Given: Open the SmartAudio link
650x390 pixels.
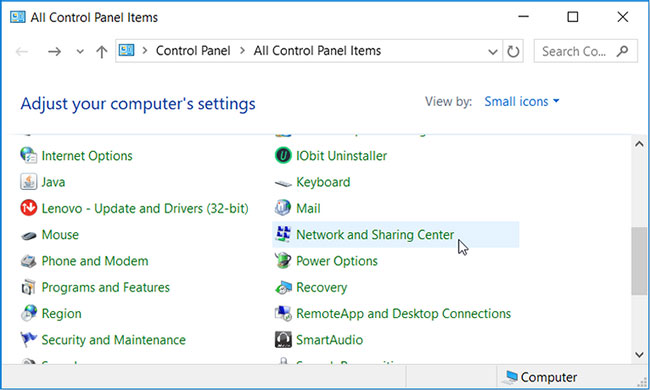Looking at the screenshot, I should 330,340.
